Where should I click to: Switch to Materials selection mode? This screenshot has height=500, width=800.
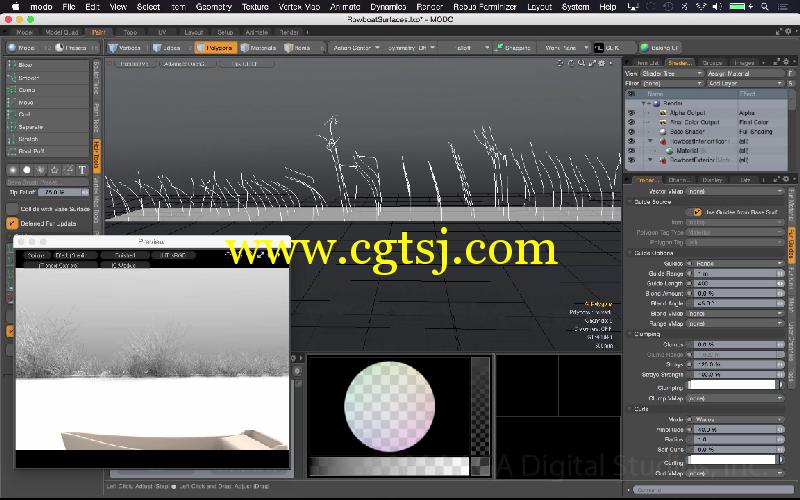coord(259,48)
